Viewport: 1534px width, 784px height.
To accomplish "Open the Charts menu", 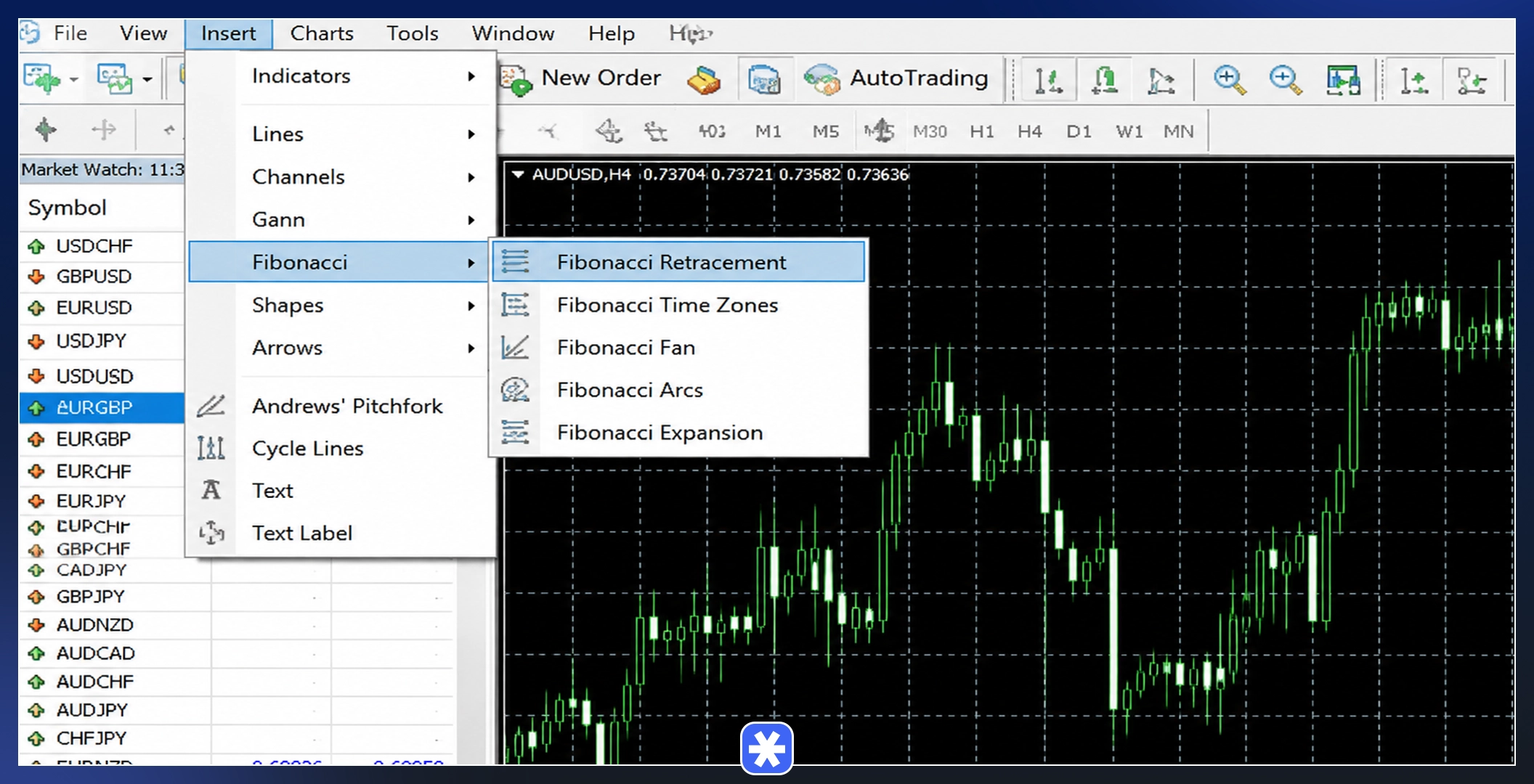I will pyautogui.click(x=322, y=33).
